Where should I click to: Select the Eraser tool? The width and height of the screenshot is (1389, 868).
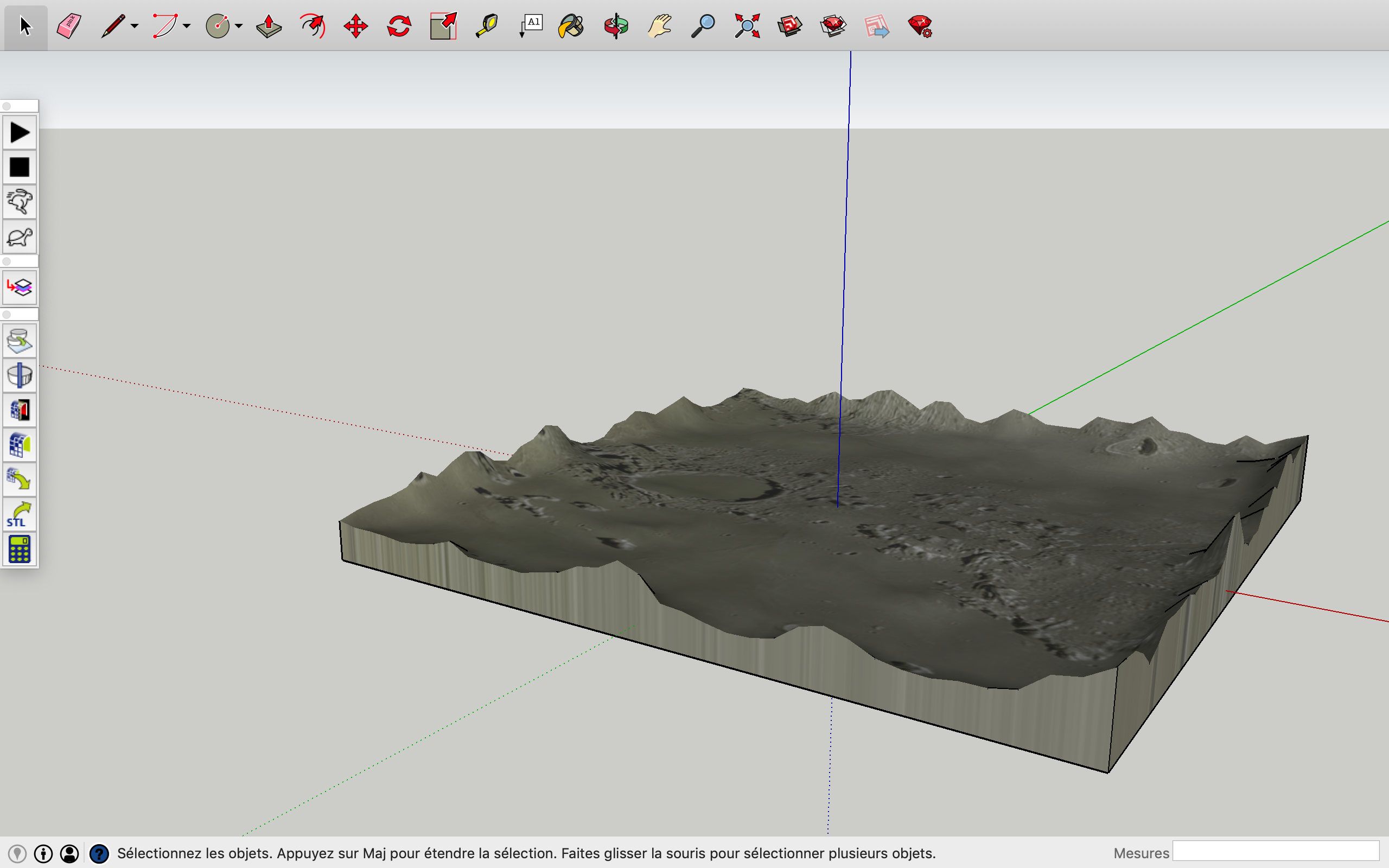68,26
